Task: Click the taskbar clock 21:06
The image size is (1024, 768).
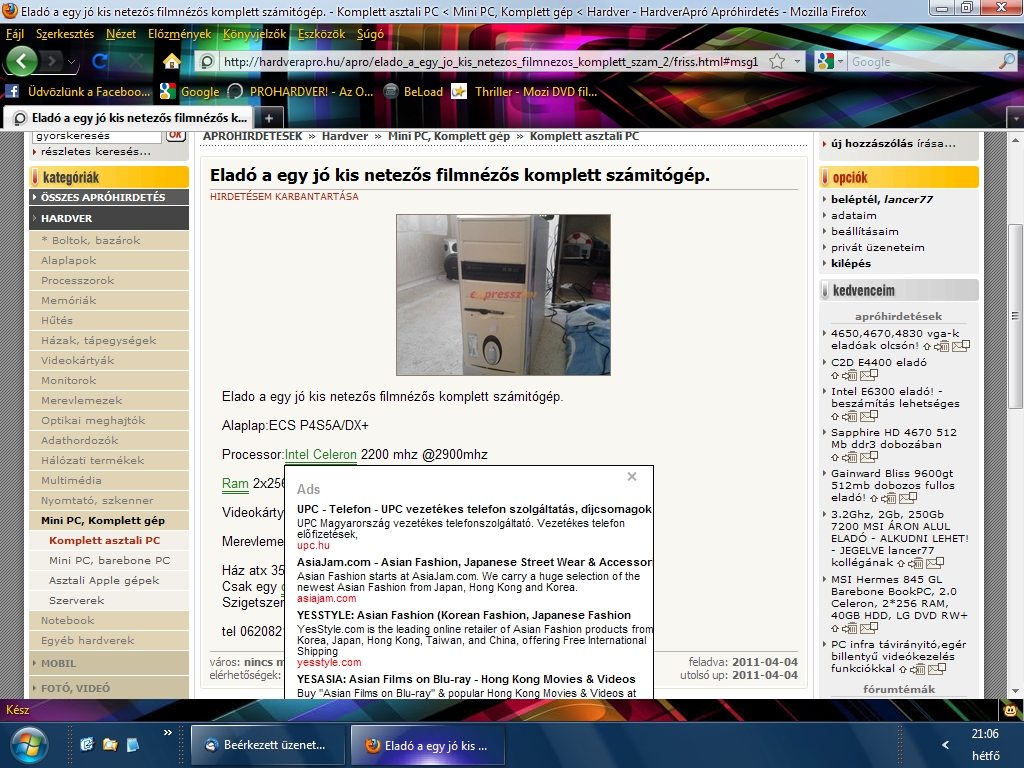Action: (x=985, y=733)
